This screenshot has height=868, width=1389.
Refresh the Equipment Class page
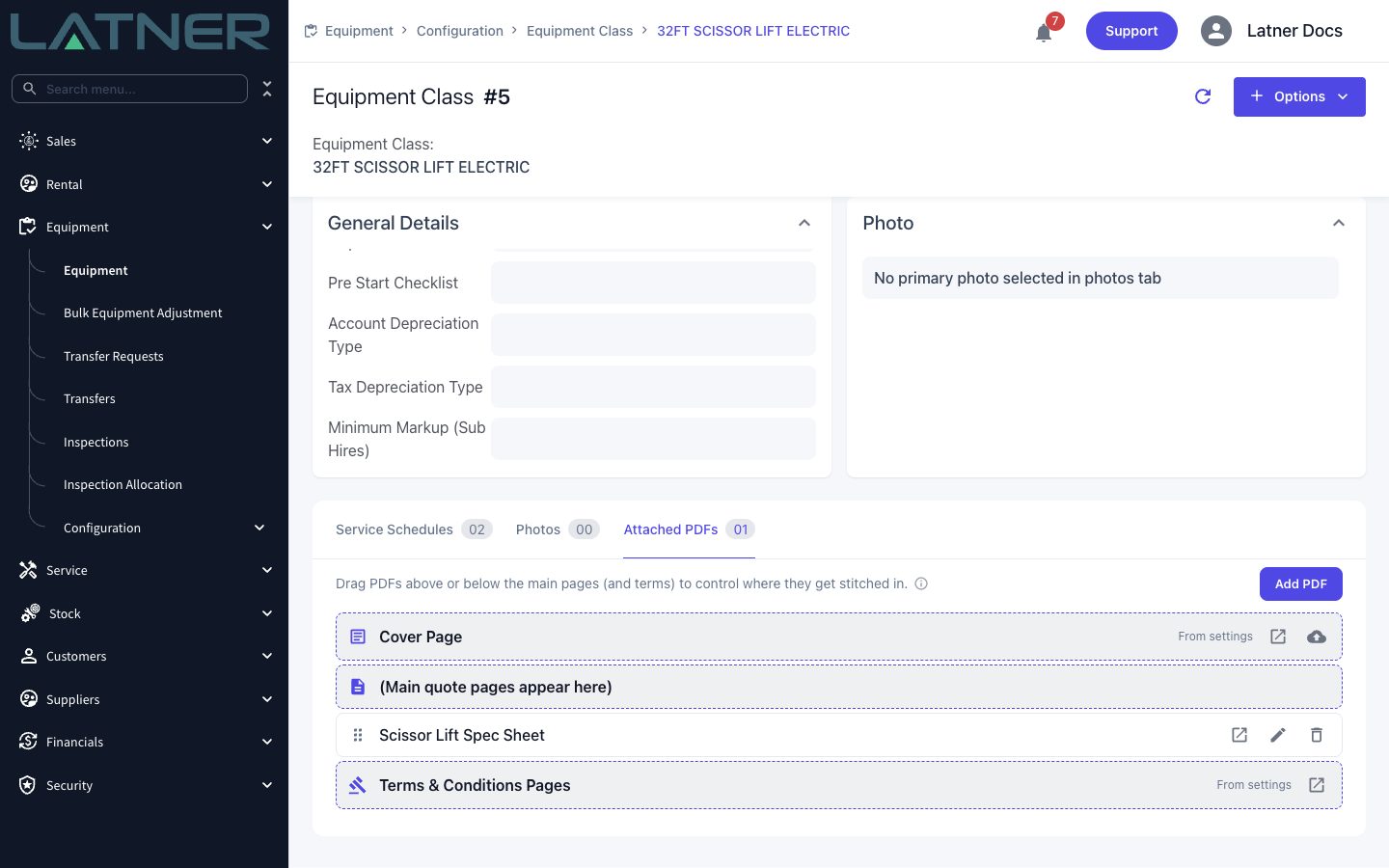point(1203,96)
